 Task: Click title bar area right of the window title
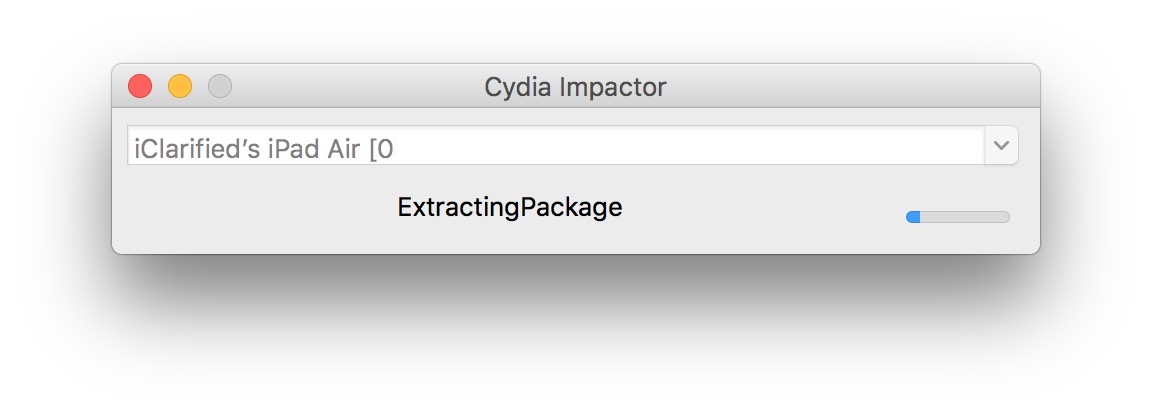[x=850, y=87]
